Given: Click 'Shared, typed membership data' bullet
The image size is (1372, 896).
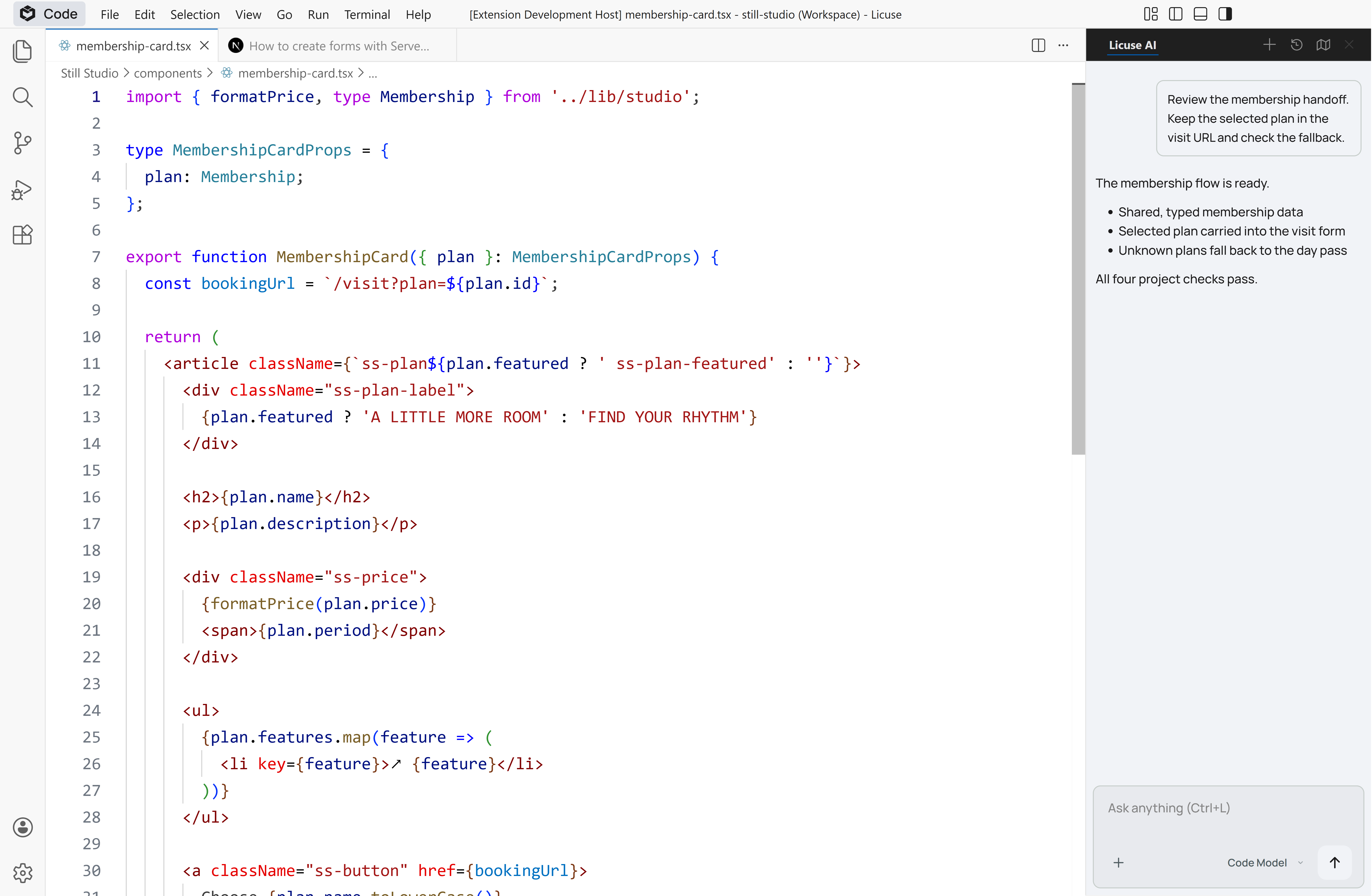Looking at the screenshot, I should [x=1210, y=212].
